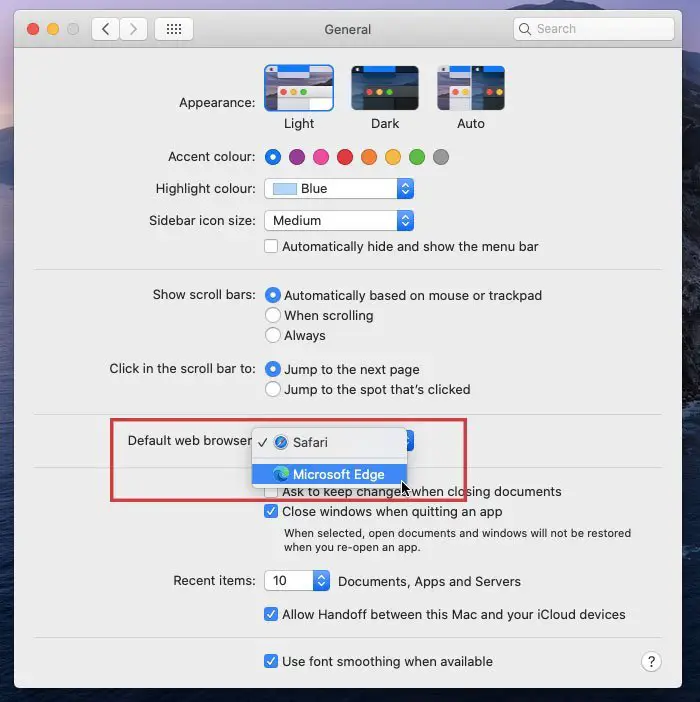Click into the Search field

point(593,29)
